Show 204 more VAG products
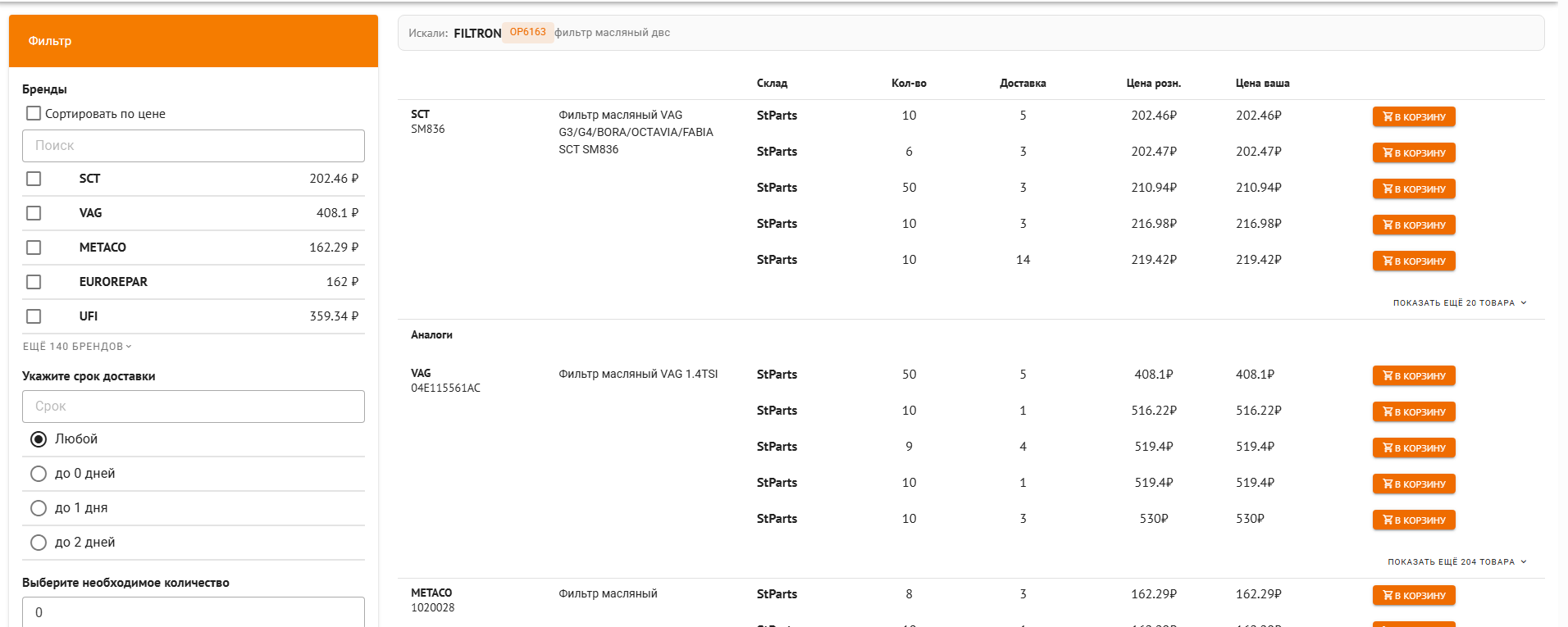 pyautogui.click(x=1457, y=562)
